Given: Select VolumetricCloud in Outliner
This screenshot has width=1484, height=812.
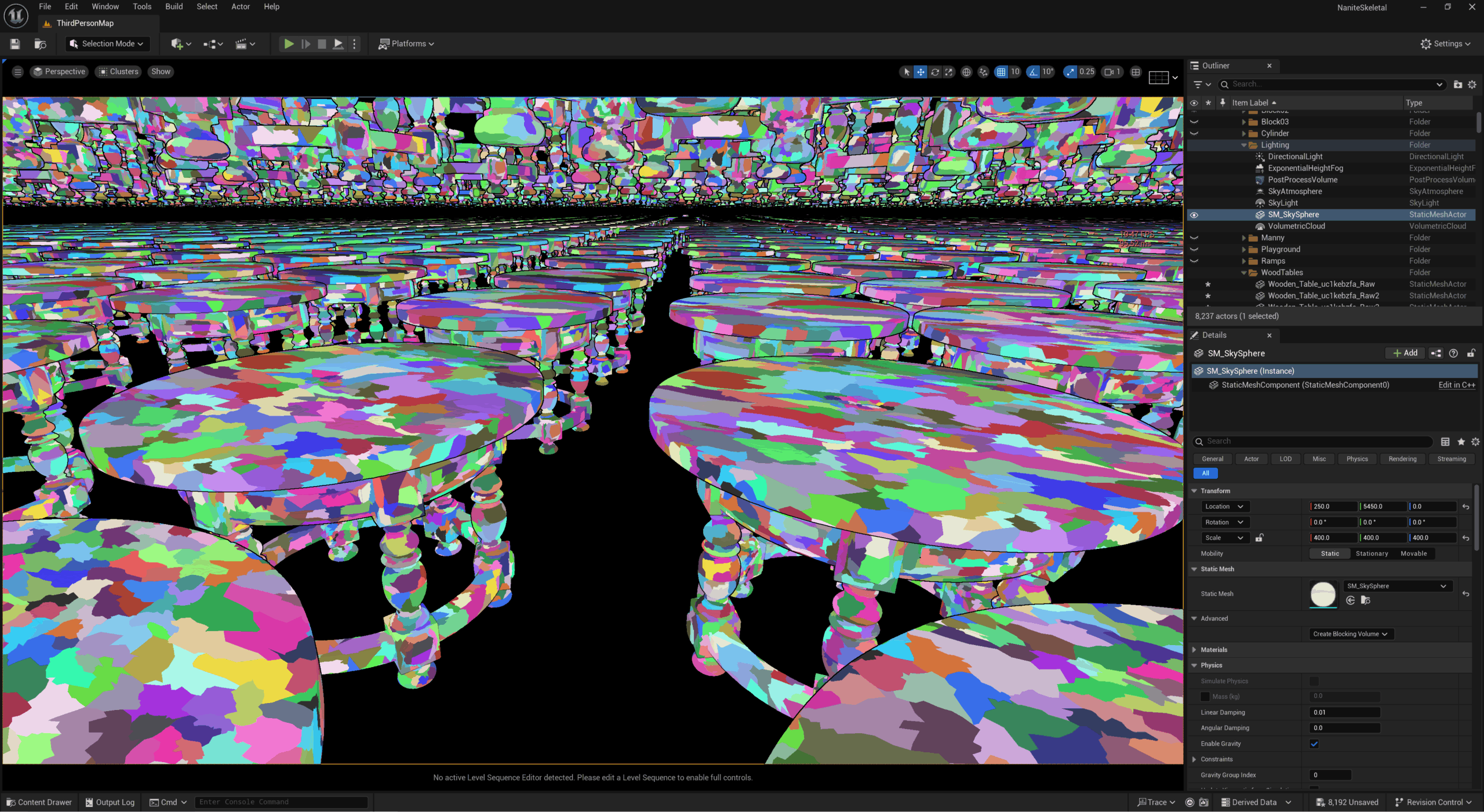Looking at the screenshot, I should click(1296, 226).
